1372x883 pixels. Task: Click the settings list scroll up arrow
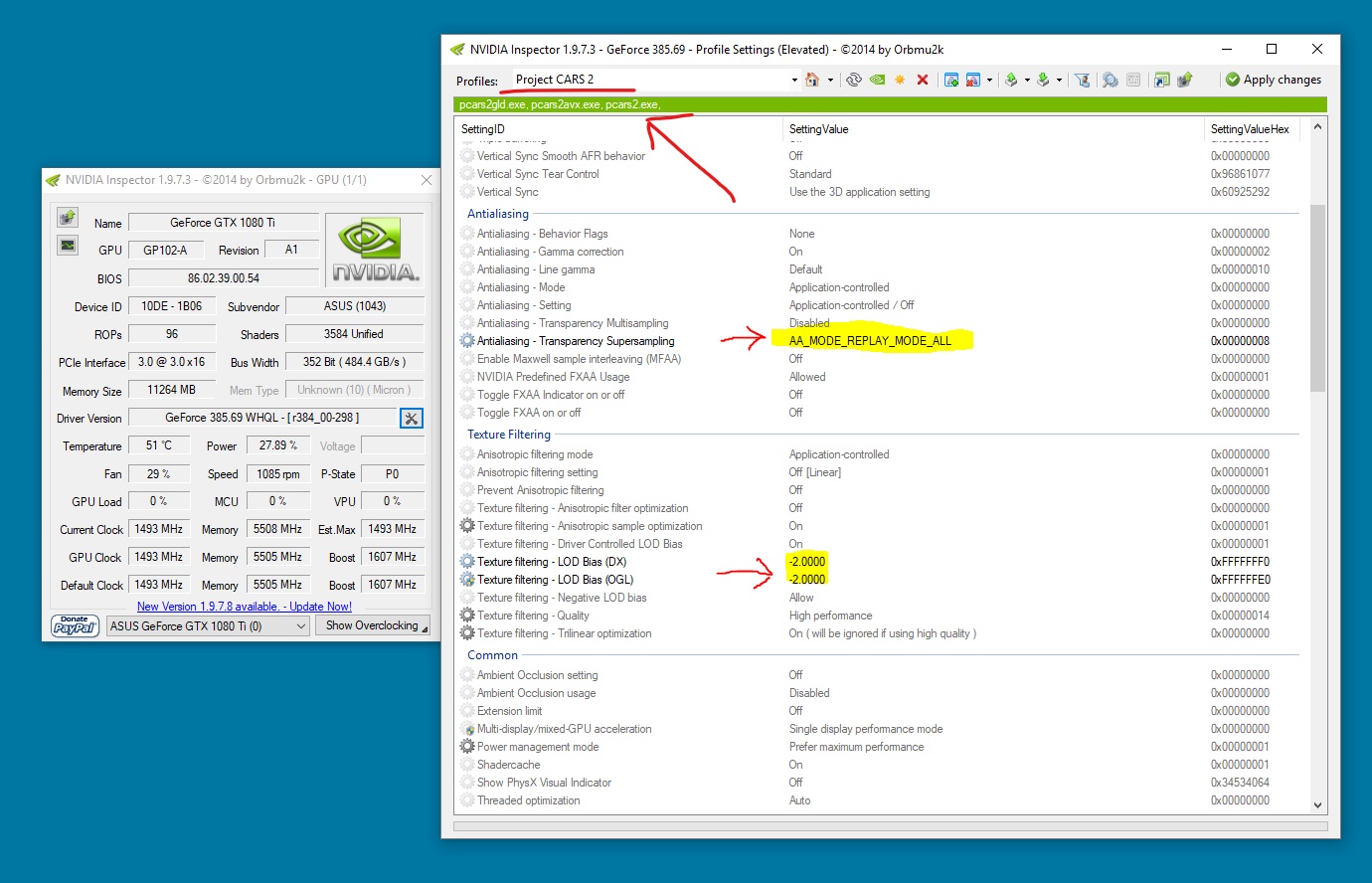(1317, 126)
